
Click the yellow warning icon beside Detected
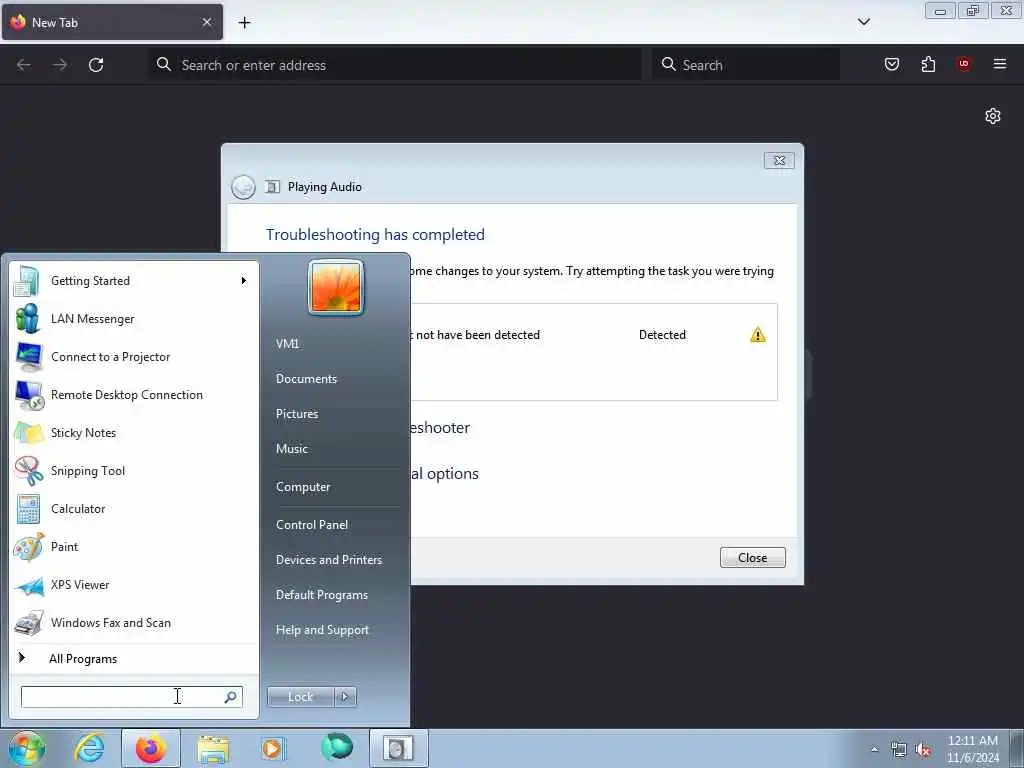pos(758,335)
